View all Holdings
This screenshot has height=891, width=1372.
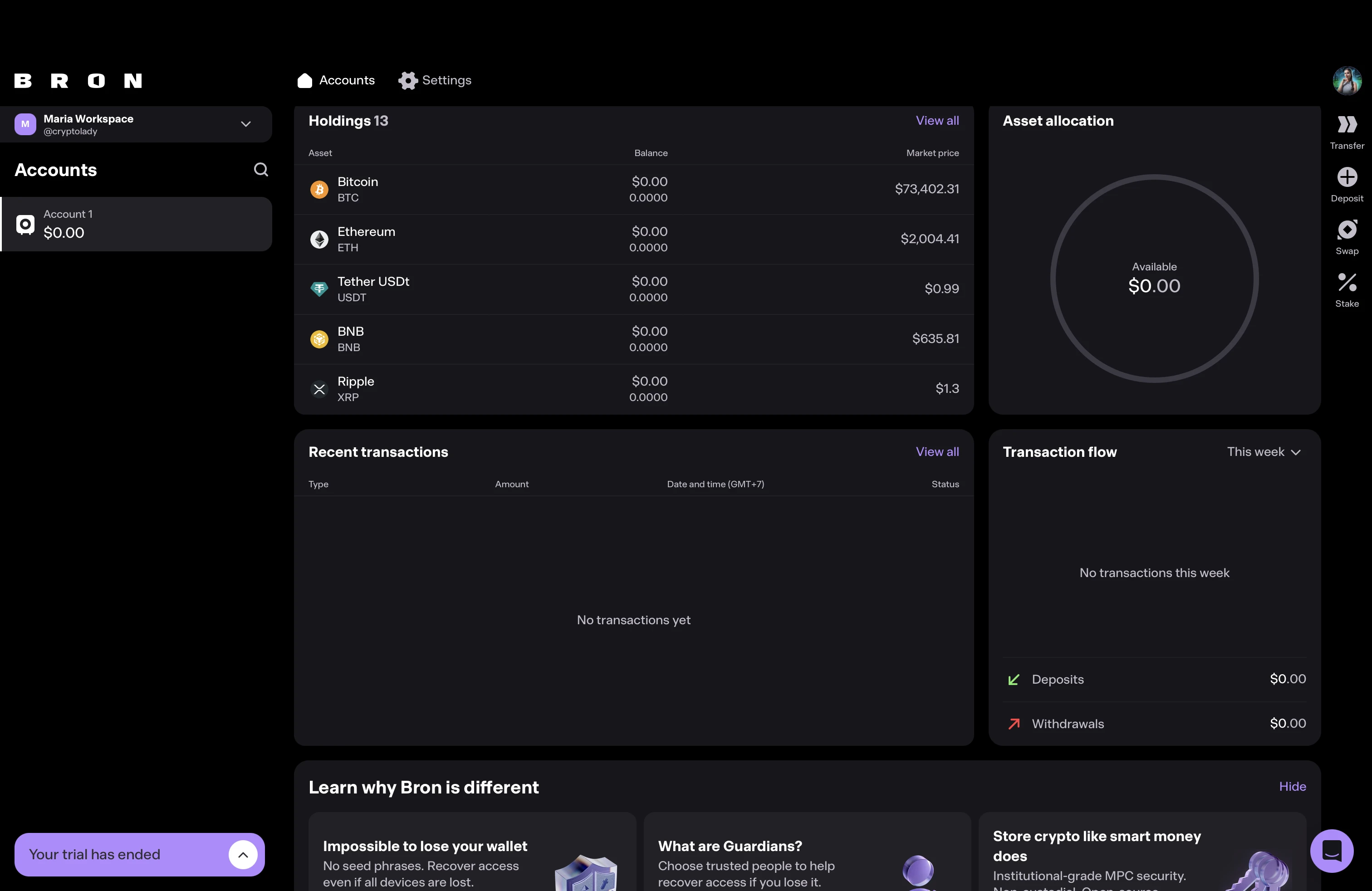coord(937,121)
